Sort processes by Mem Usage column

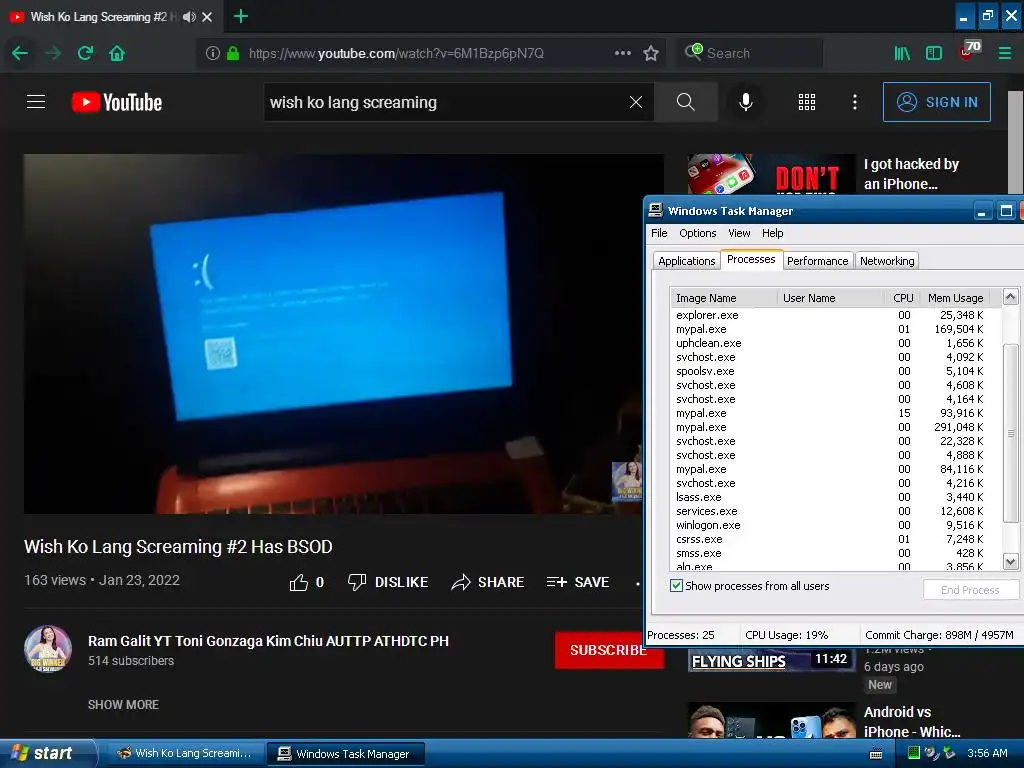955,298
